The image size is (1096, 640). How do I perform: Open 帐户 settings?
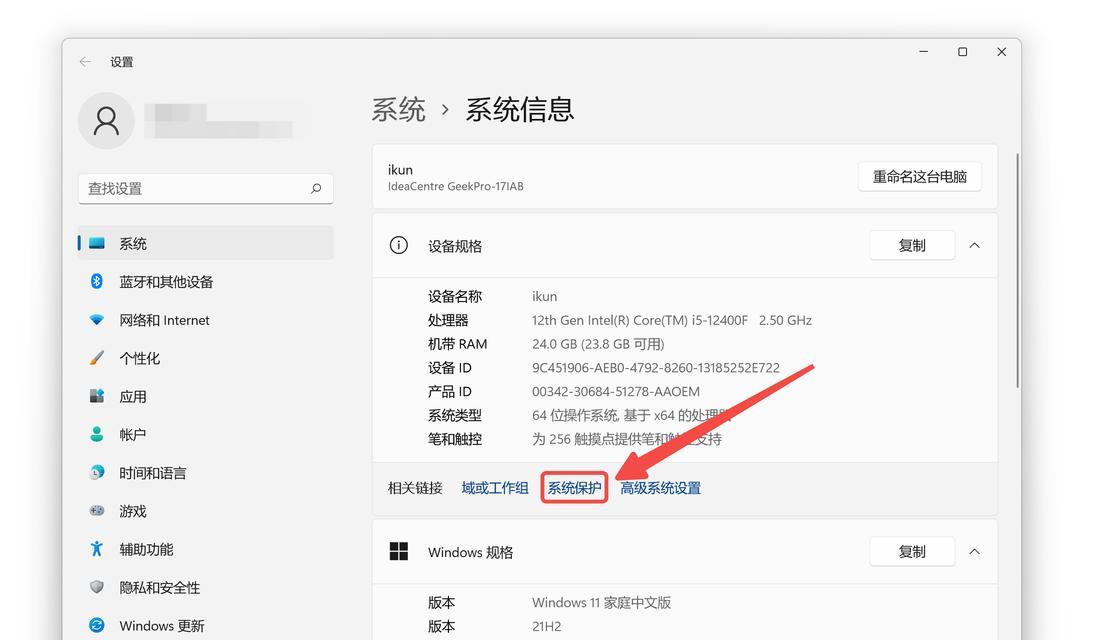(206, 435)
